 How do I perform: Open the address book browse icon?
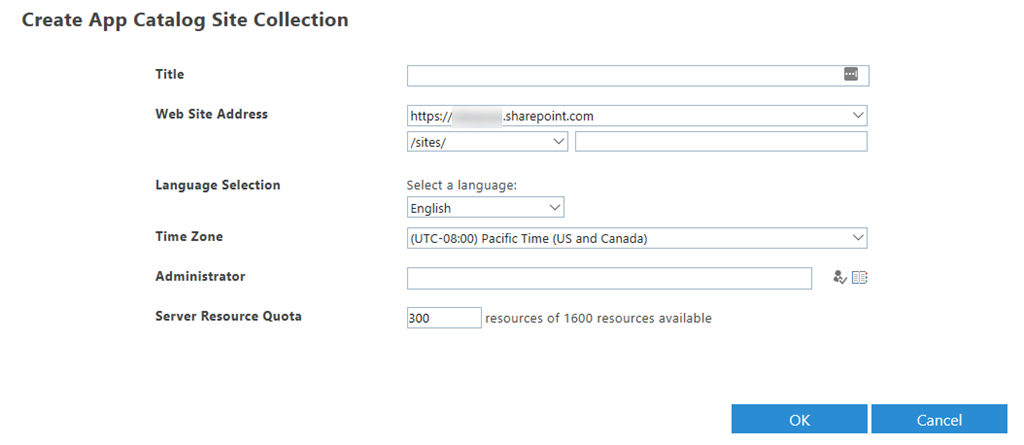tap(859, 278)
